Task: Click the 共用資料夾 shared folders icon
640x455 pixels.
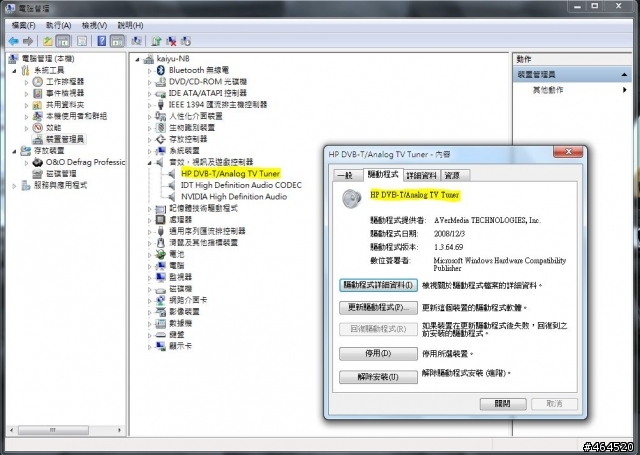Action: (38, 105)
